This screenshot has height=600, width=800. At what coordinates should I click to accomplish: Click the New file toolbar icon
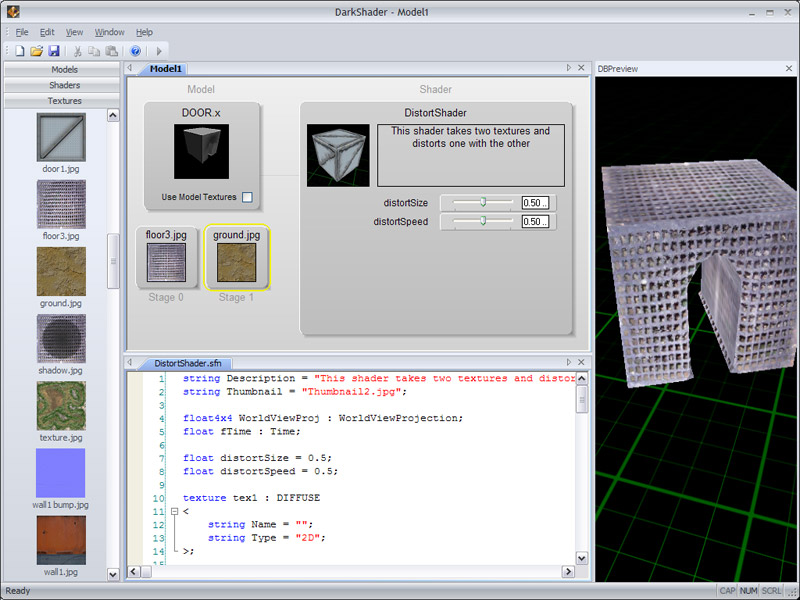20,50
